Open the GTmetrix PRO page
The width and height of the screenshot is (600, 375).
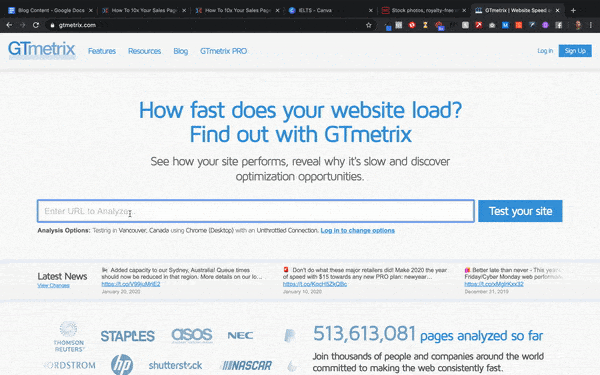[223, 51]
